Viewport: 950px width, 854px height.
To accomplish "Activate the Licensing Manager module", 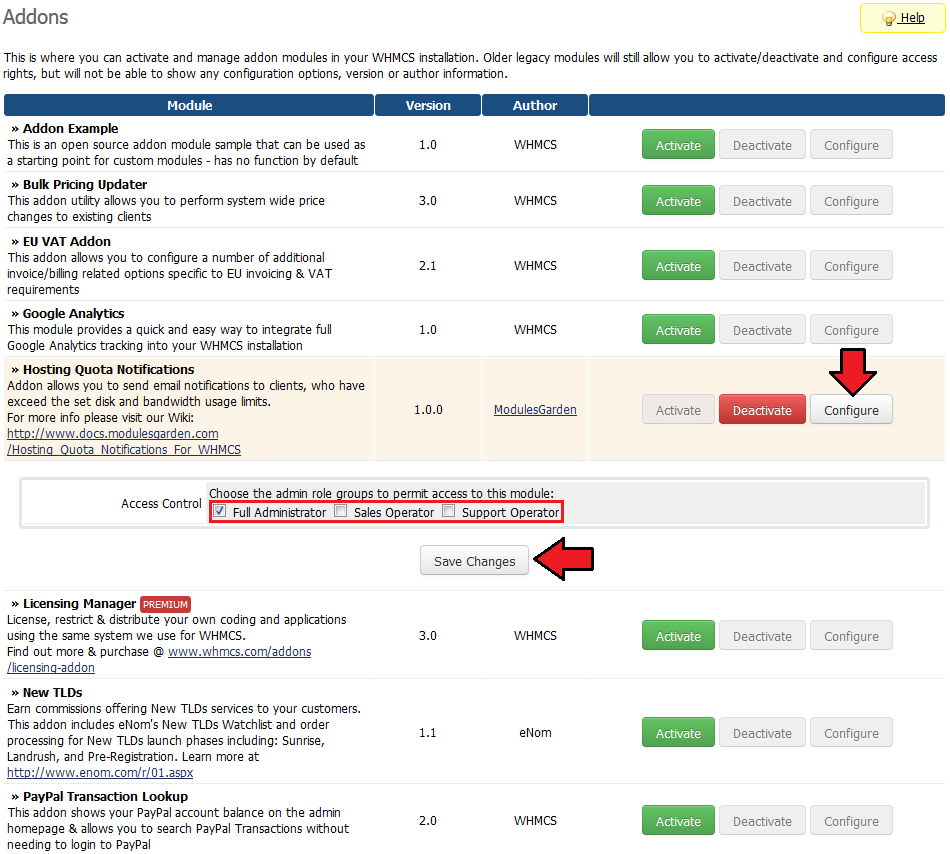I will [678, 636].
